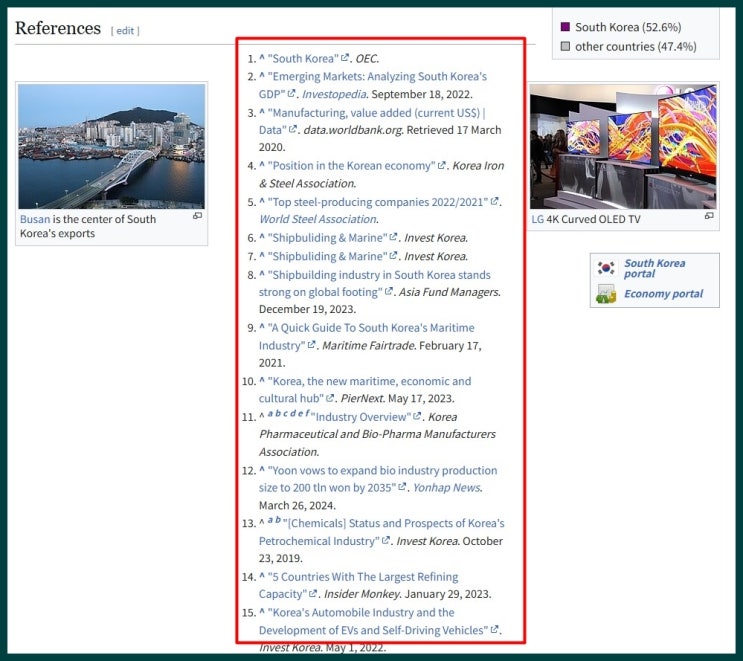Image resolution: width=743 pixels, height=661 pixels.
Task: Jump back via caret on reference 10
Action: pos(262,380)
